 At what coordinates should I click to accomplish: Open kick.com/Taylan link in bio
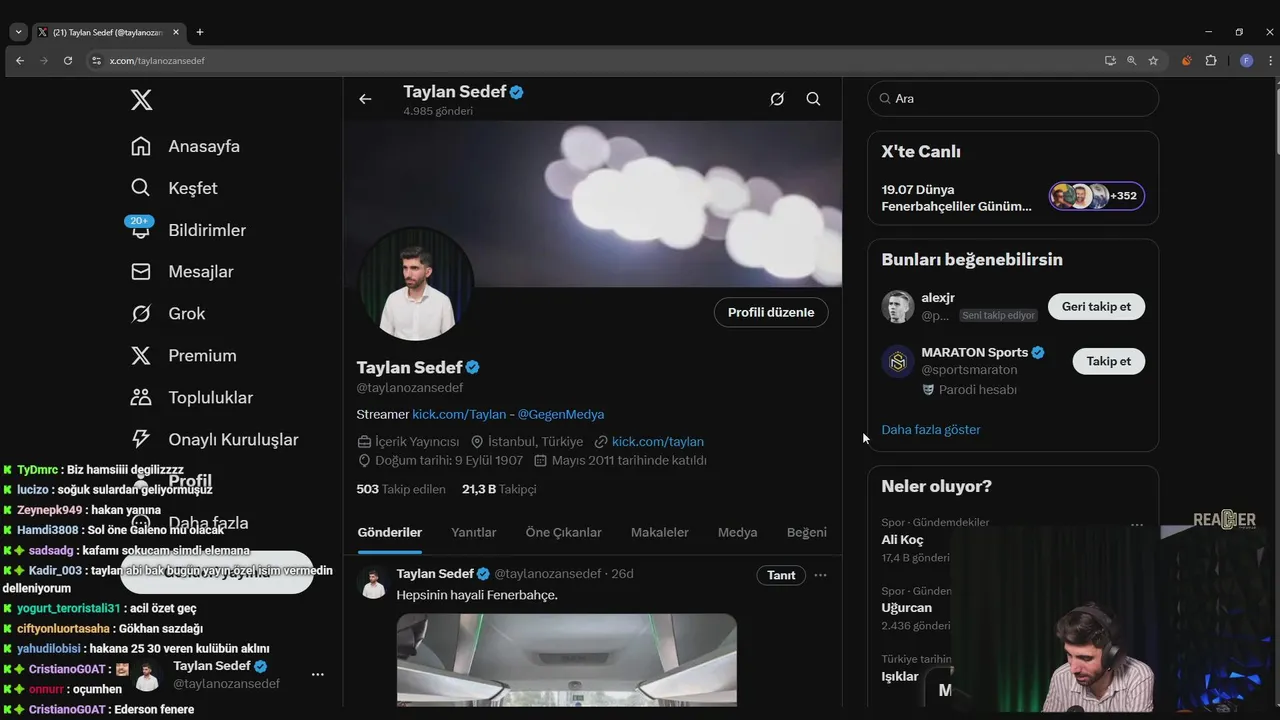459,414
